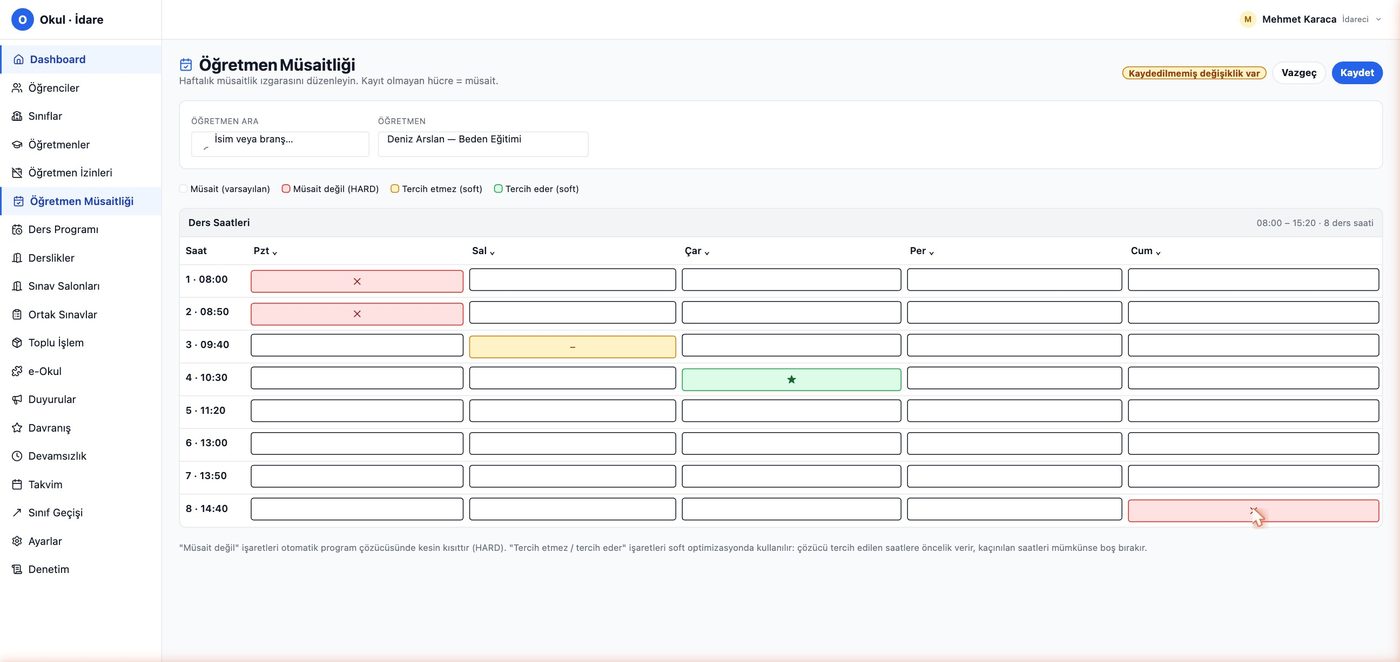Click the e-Okul puzzle icon

click(x=17, y=371)
